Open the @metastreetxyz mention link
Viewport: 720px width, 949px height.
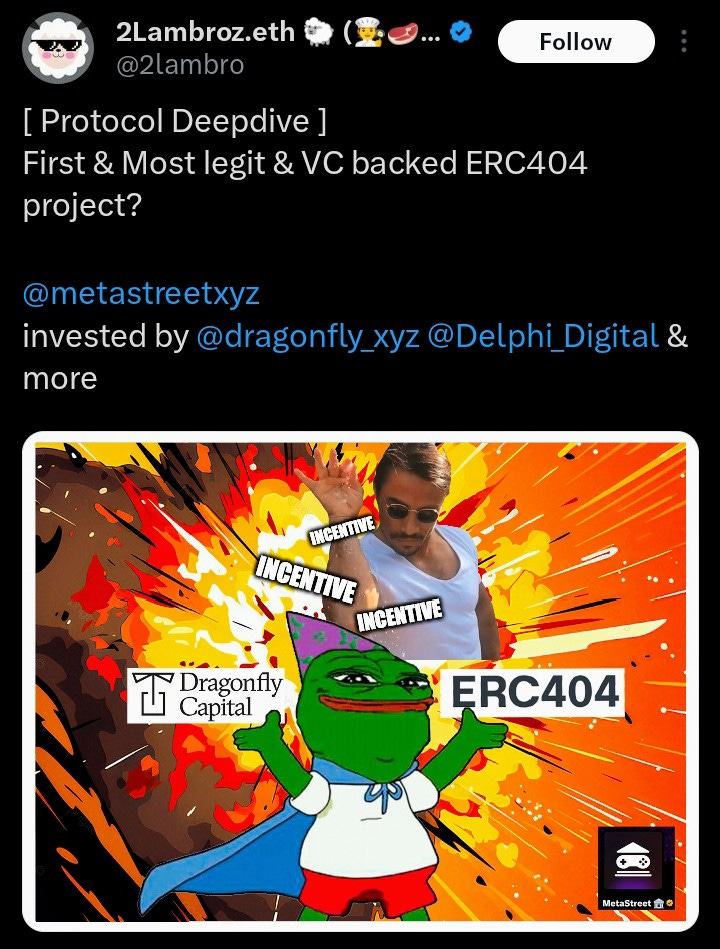141,294
